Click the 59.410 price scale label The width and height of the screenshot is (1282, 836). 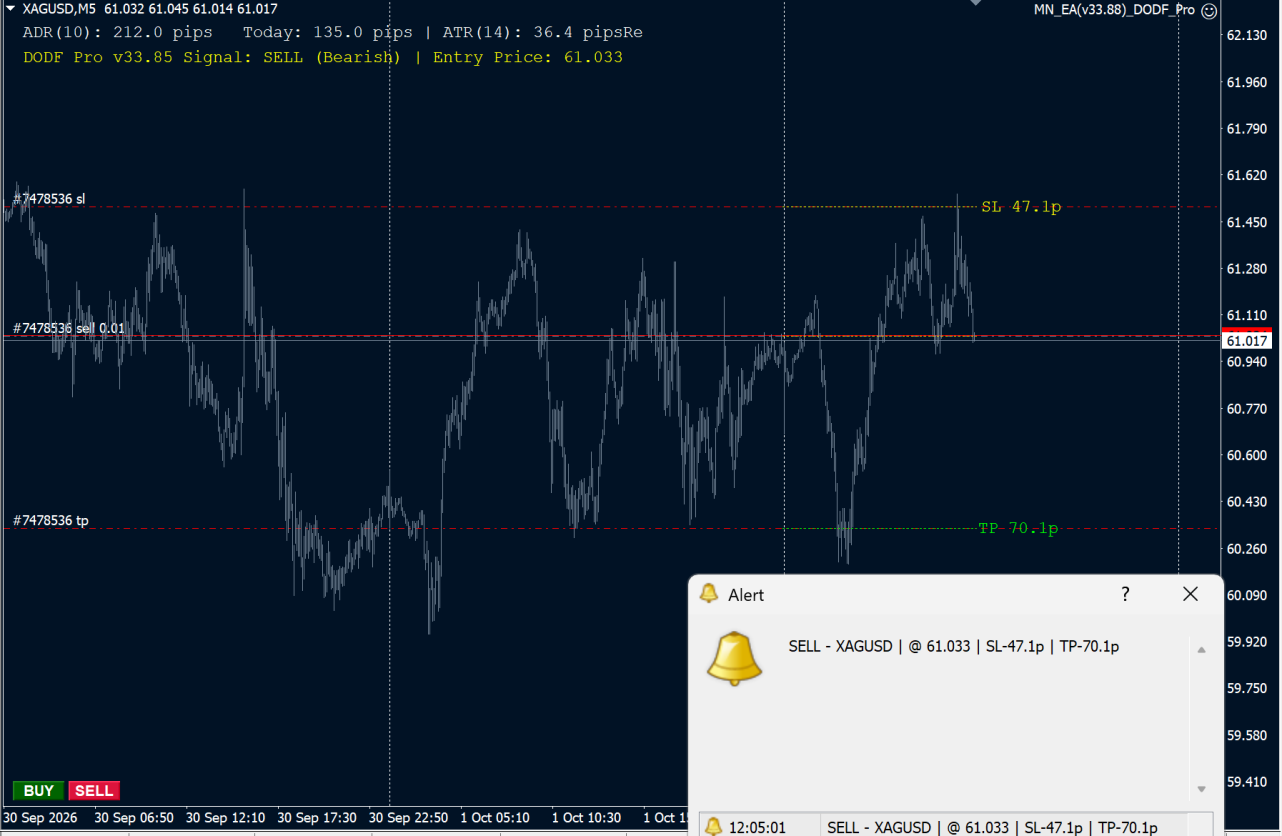(x=1246, y=782)
